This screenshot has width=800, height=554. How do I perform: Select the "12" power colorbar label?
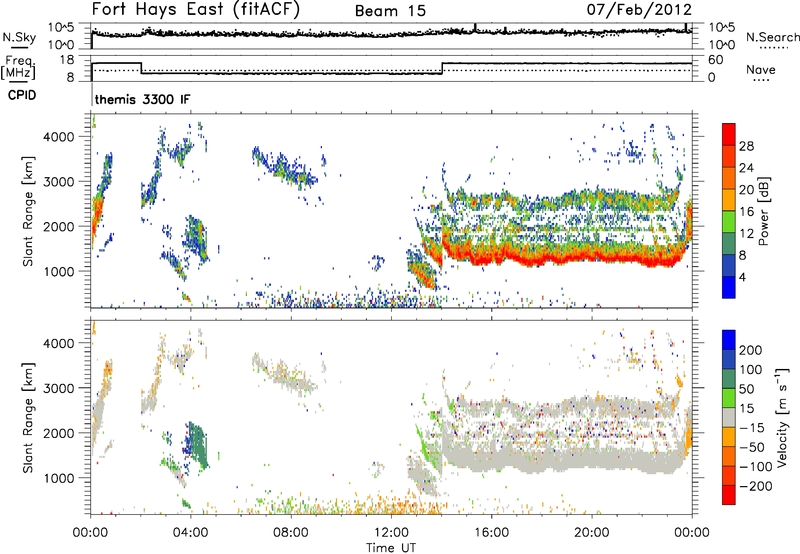pyautogui.click(x=746, y=234)
